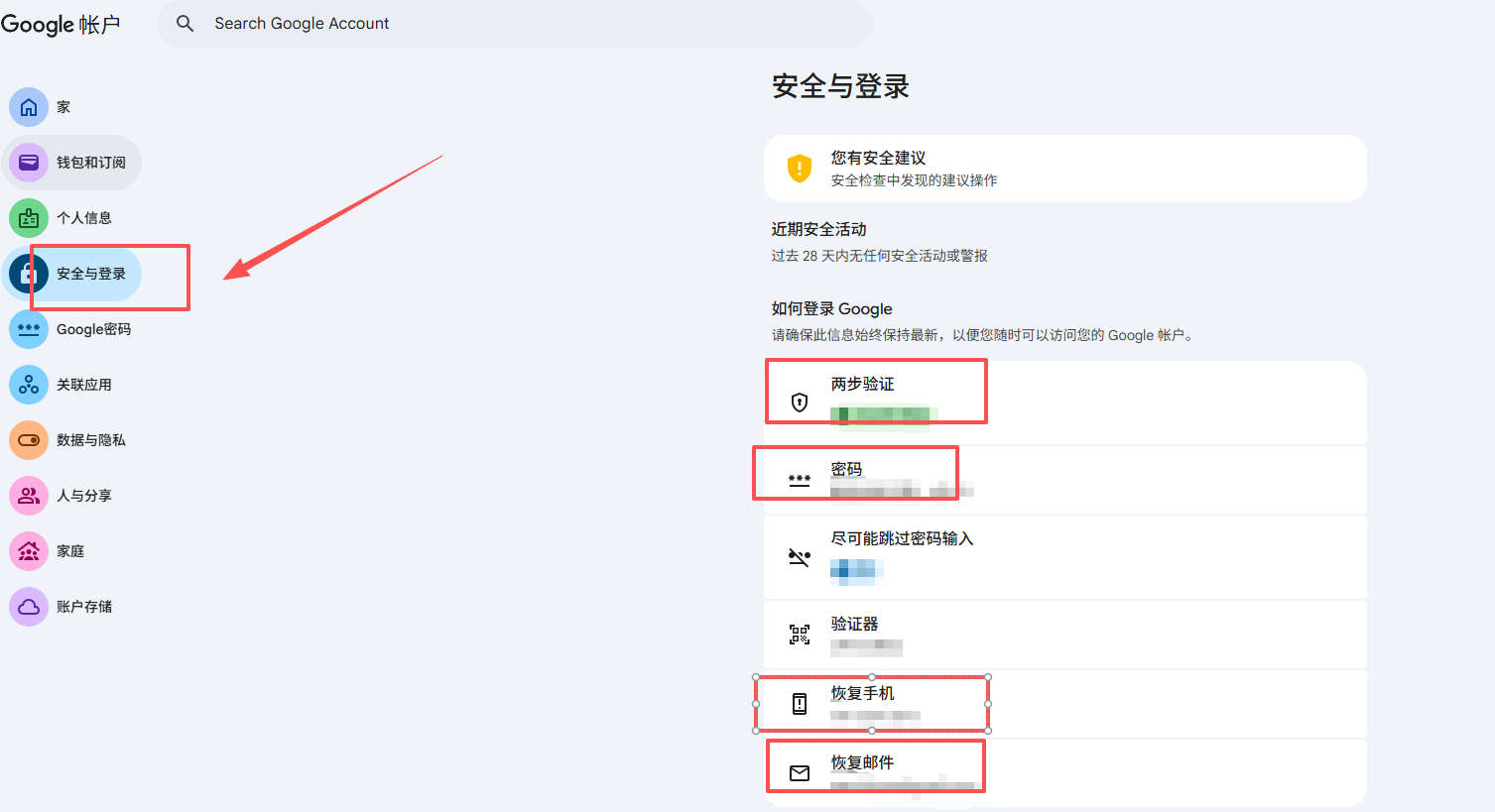The image size is (1495, 812).
Task: Click the cloud icon for 账户存储
Action: click(x=29, y=607)
